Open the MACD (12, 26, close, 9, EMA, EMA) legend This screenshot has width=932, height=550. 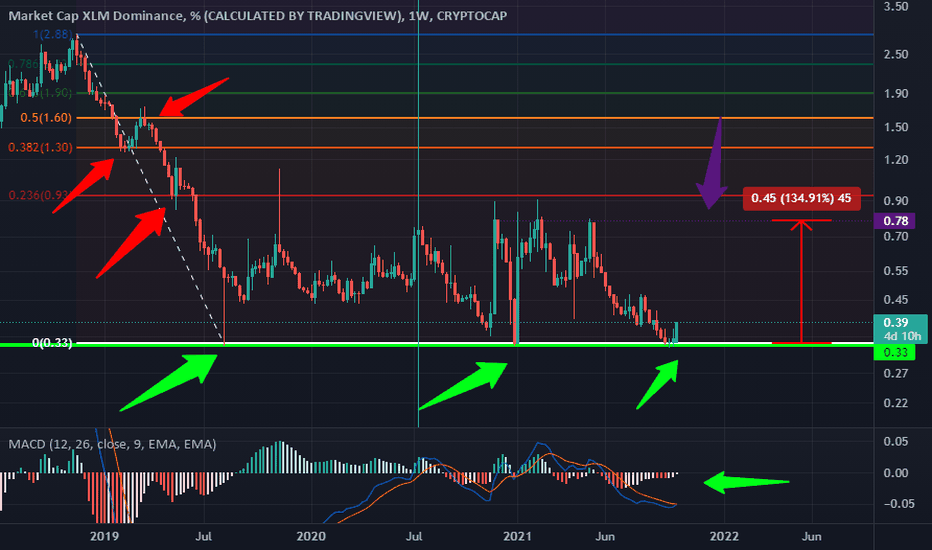112,444
